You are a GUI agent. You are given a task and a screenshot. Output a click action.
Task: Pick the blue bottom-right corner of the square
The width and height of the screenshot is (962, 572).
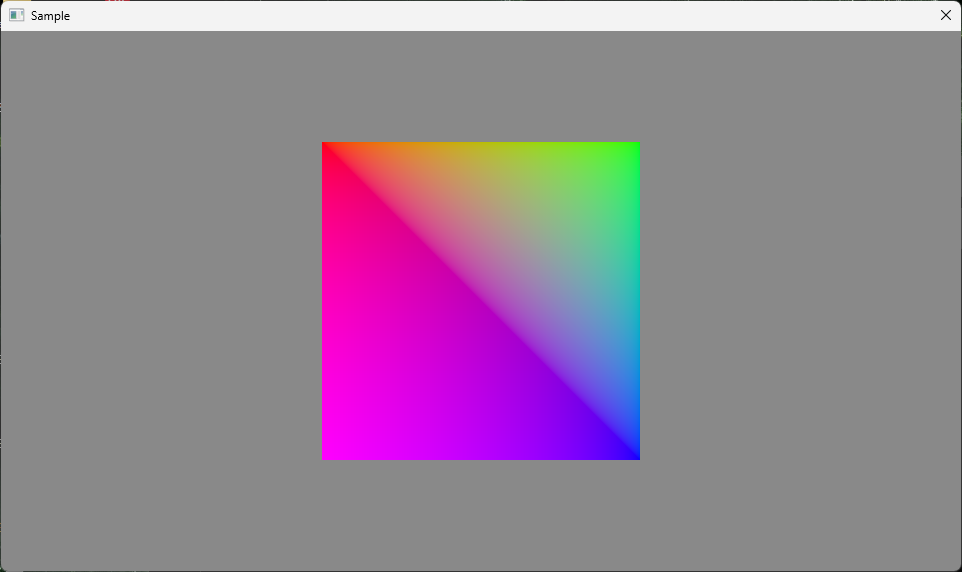[635, 455]
